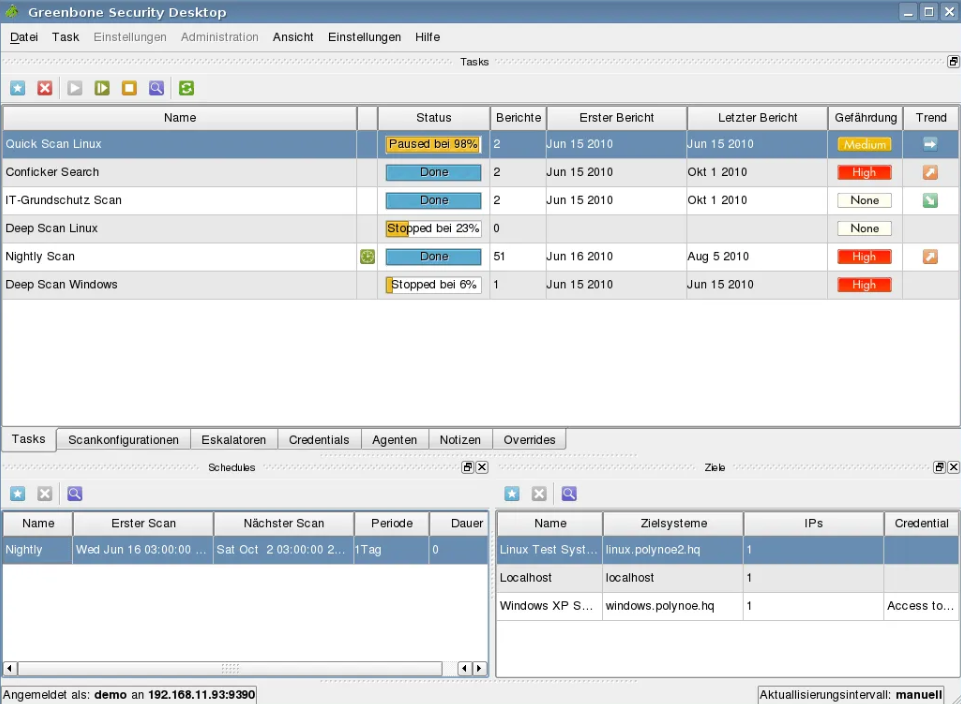Viewport: 961px width, 704px height.
Task: Create a new task with the star icon in Tasks toolbar
Action: pyautogui.click(x=18, y=88)
